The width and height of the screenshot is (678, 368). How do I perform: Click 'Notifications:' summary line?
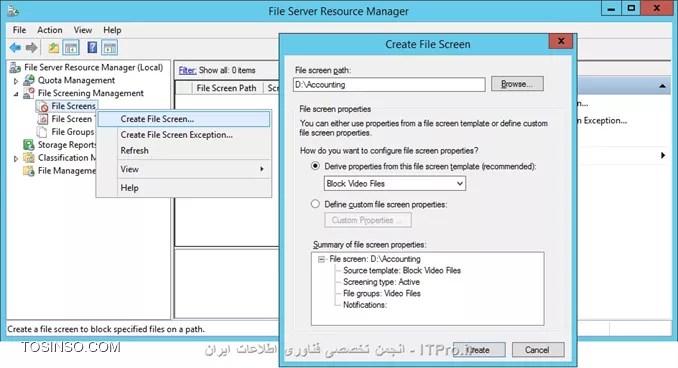[x=365, y=305]
